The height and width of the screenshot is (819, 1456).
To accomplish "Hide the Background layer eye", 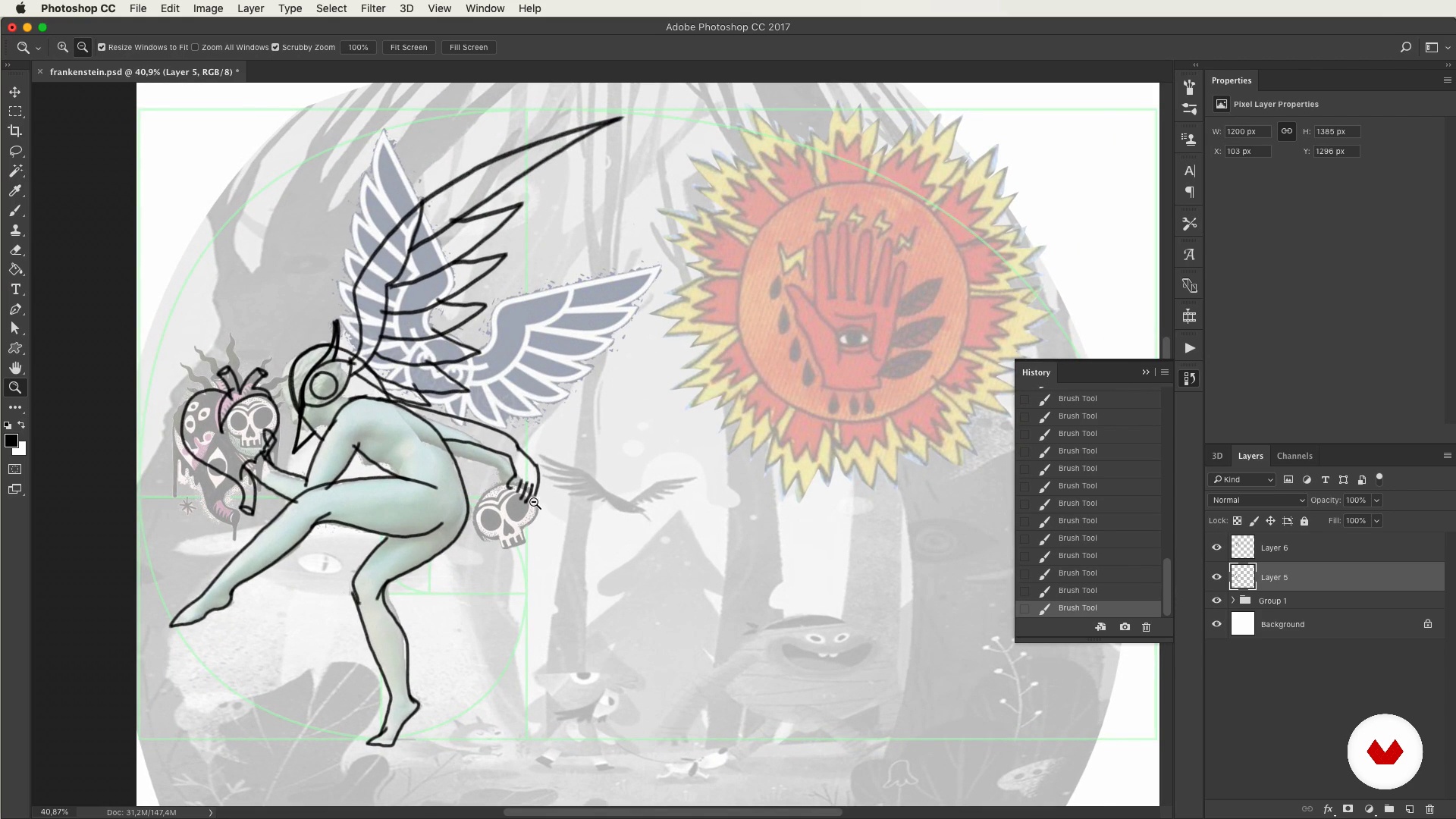I will click(1216, 624).
